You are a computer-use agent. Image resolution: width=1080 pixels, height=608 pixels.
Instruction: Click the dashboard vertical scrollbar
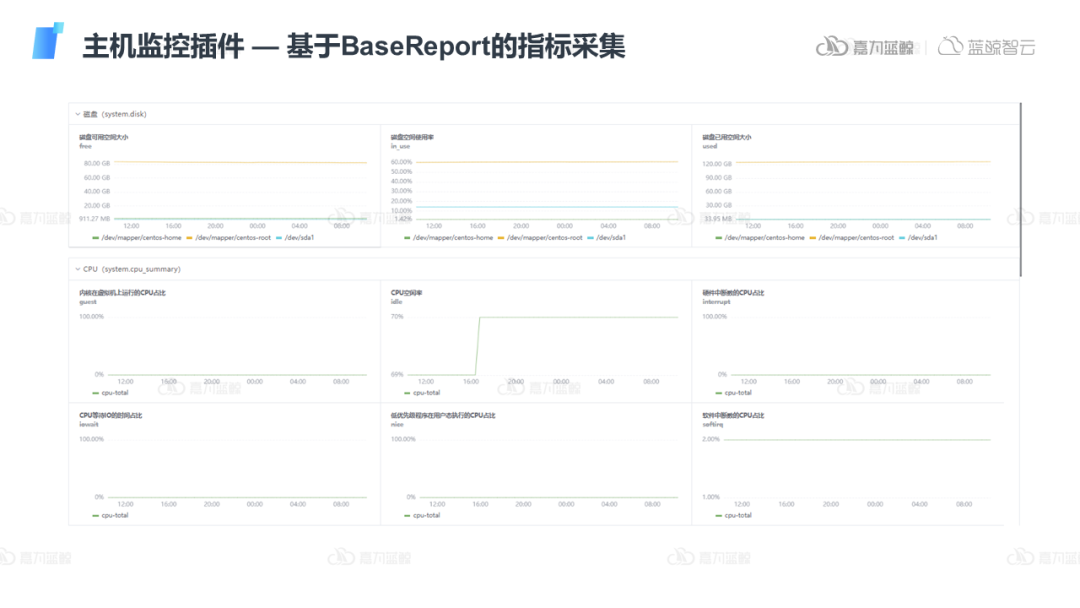pyautogui.click(x=1020, y=189)
